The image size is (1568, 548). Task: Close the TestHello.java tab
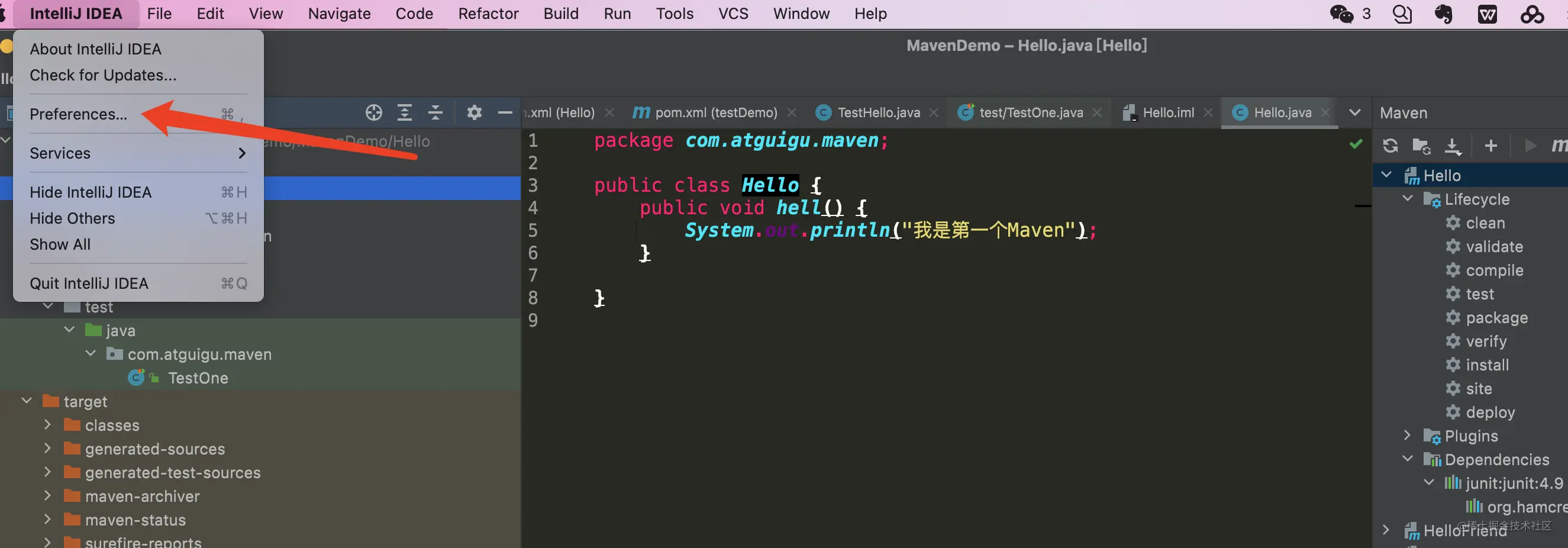934,112
